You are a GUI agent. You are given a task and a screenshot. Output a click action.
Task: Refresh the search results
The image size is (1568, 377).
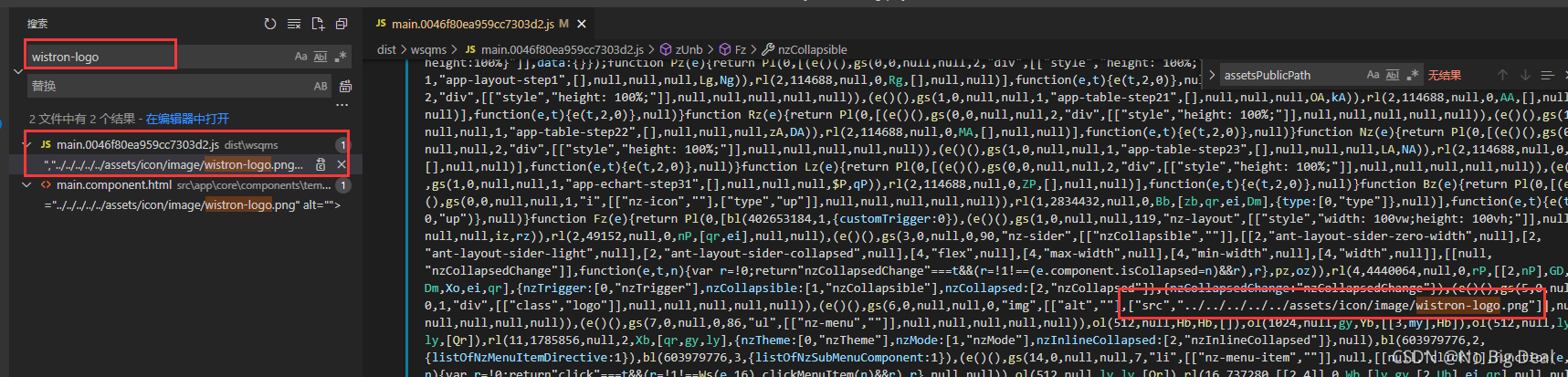269,24
